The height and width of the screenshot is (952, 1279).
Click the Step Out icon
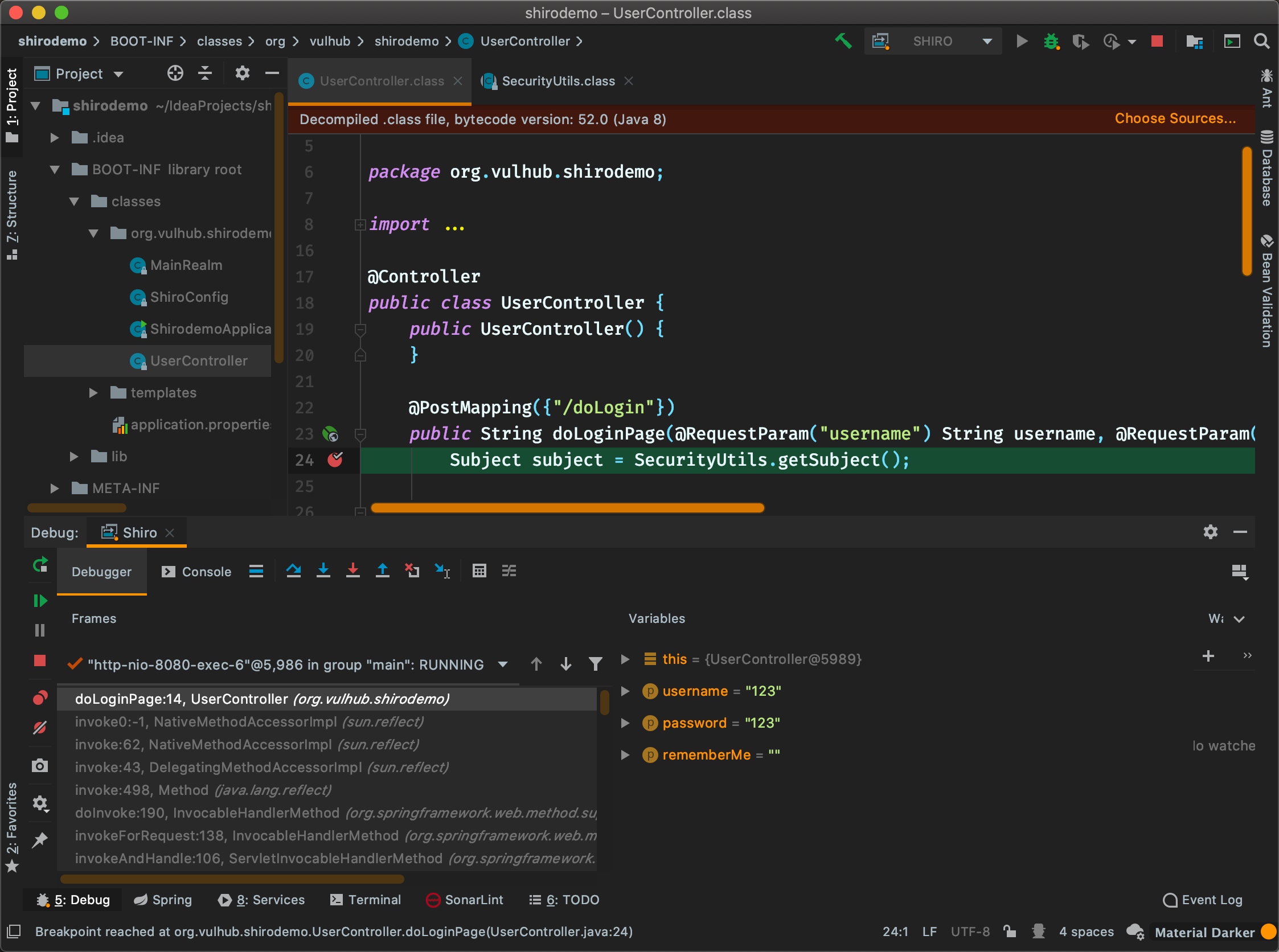(382, 571)
